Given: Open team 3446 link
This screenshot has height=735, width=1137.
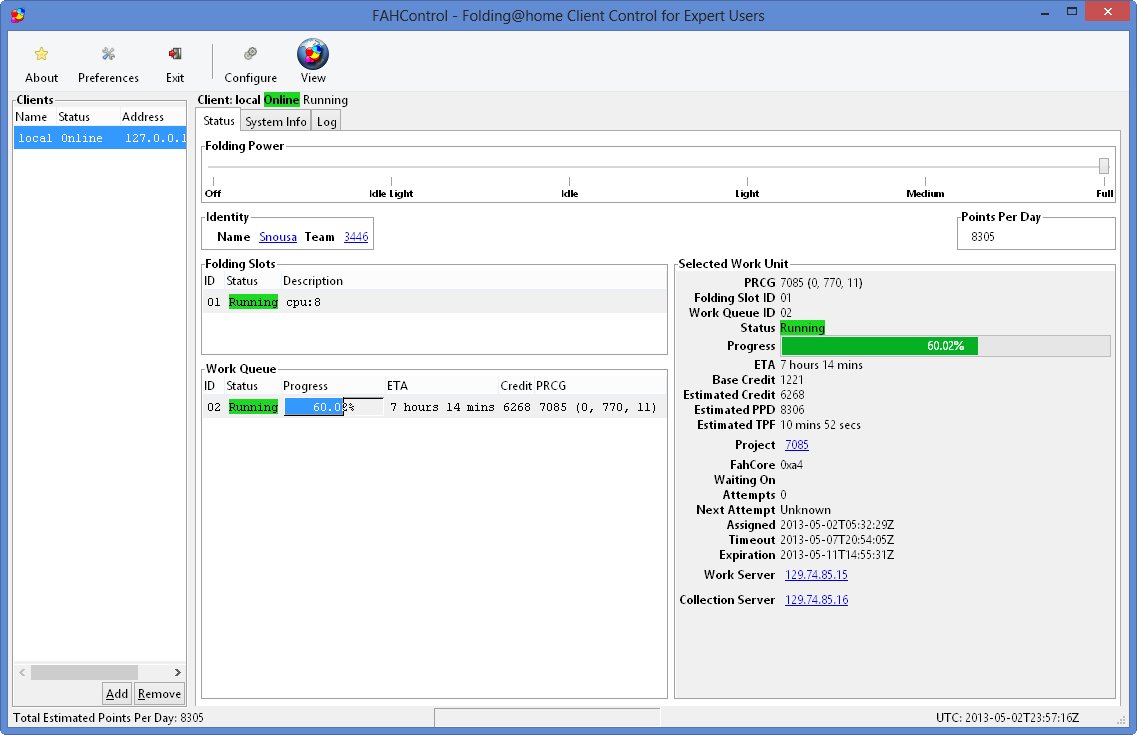Looking at the screenshot, I should click(x=356, y=237).
